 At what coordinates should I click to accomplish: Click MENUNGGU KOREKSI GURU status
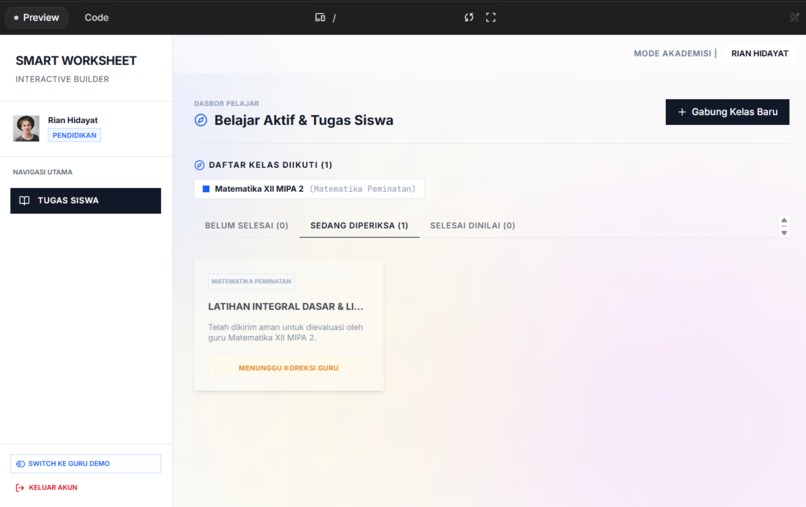[x=288, y=368]
